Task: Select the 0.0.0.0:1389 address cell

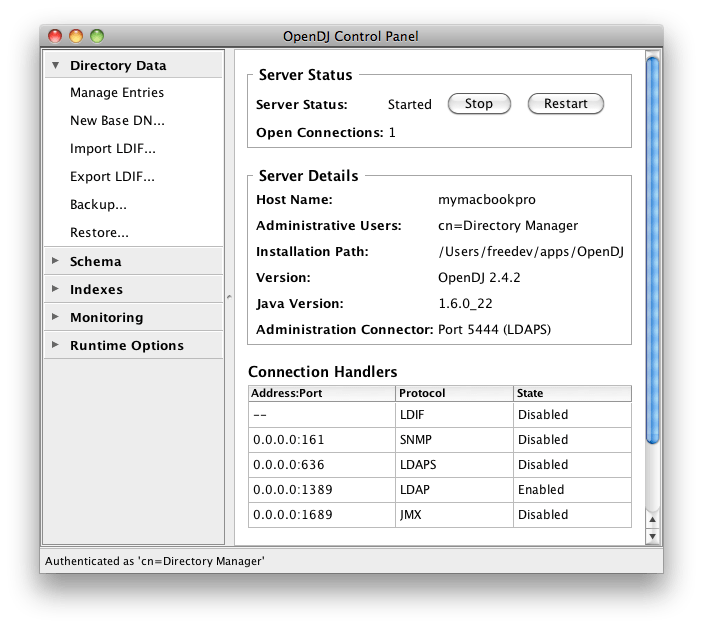Action: (322, 489)
